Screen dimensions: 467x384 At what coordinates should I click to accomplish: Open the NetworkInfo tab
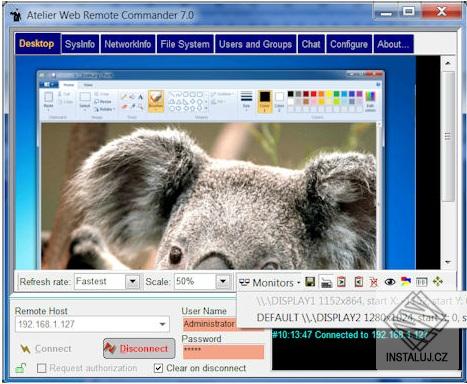tap(128, 44)
